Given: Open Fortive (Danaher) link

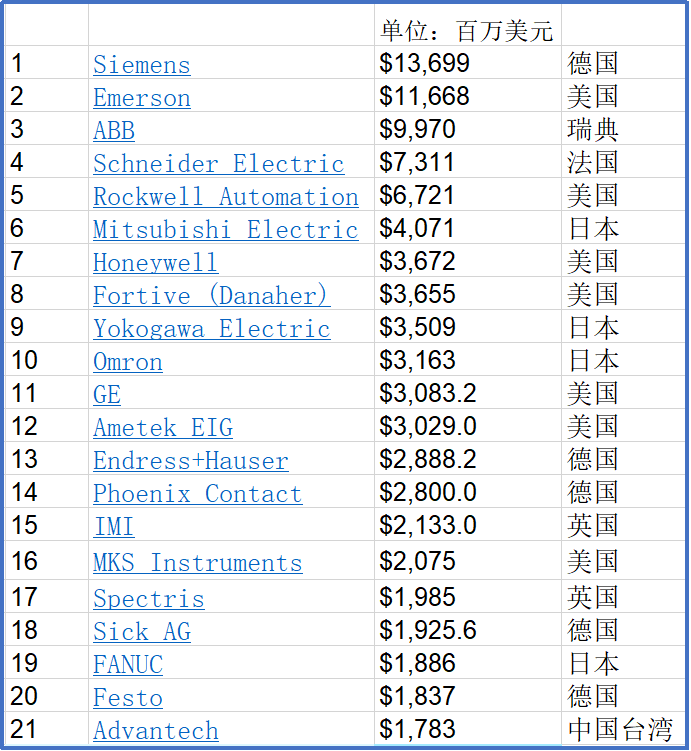Looking at the screenshot, I should [211, 296].
